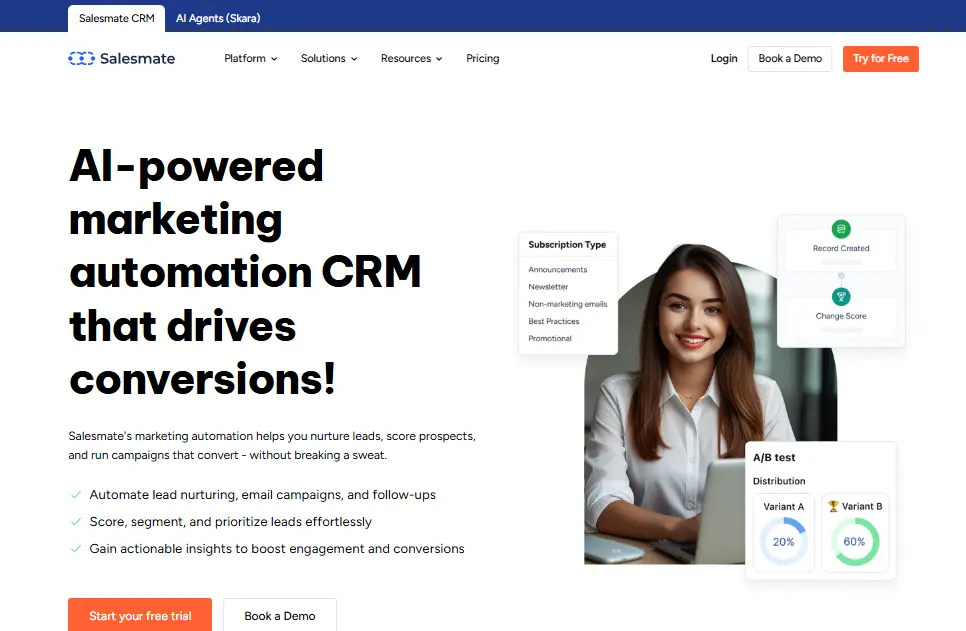Click Book a Demo in header

[x=790, y=59]
